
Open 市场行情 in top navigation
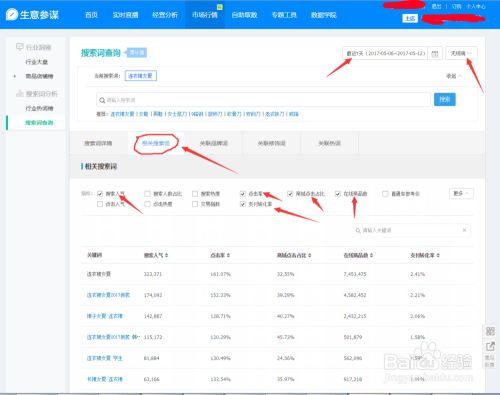(205, 15)
